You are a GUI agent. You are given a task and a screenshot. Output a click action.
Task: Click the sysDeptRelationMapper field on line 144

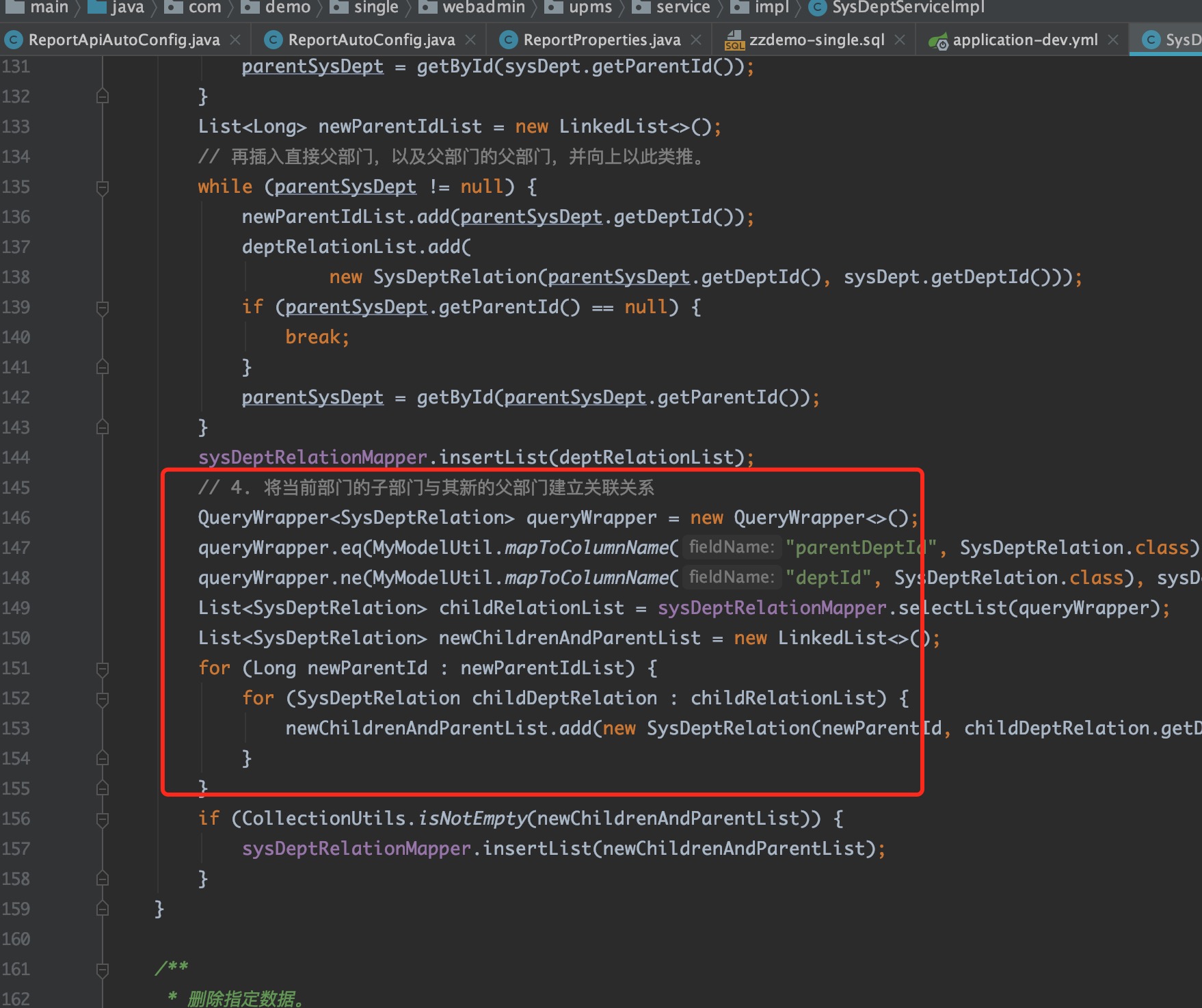click(312, 457)
